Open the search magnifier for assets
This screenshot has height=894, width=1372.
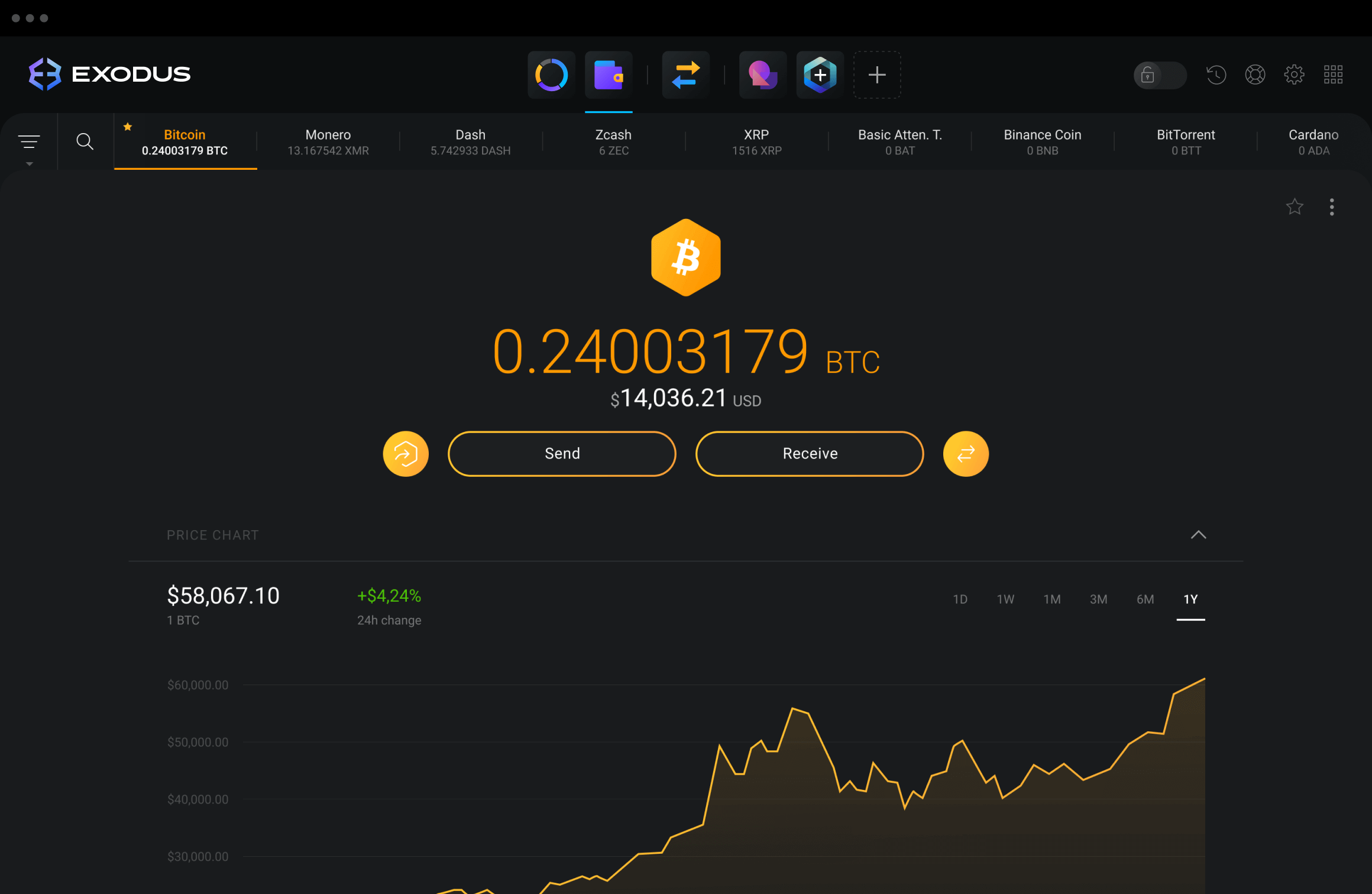click(85, 141)
